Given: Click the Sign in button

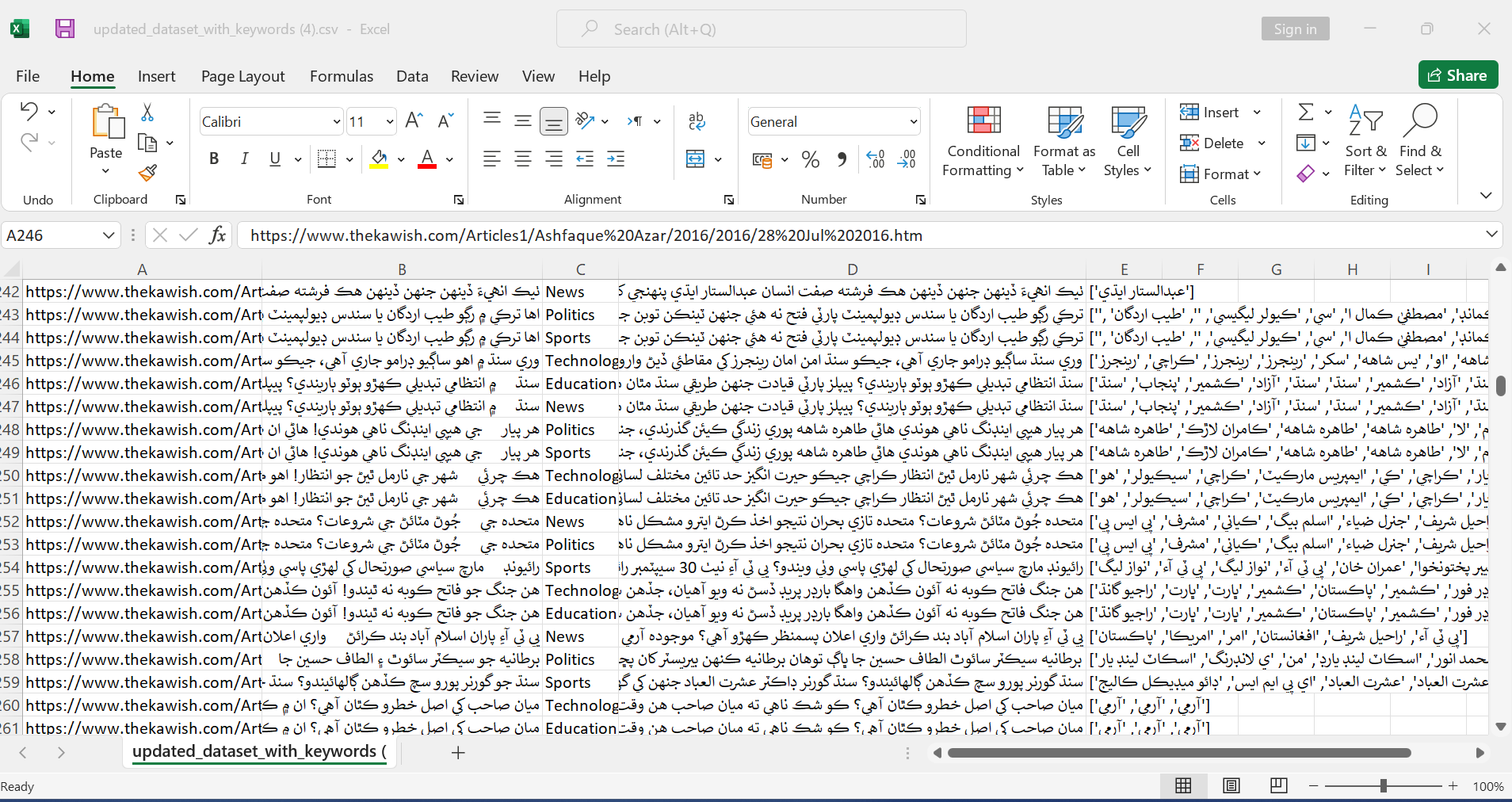Looking at the screenshot, I should click(x=1295, y=29).
